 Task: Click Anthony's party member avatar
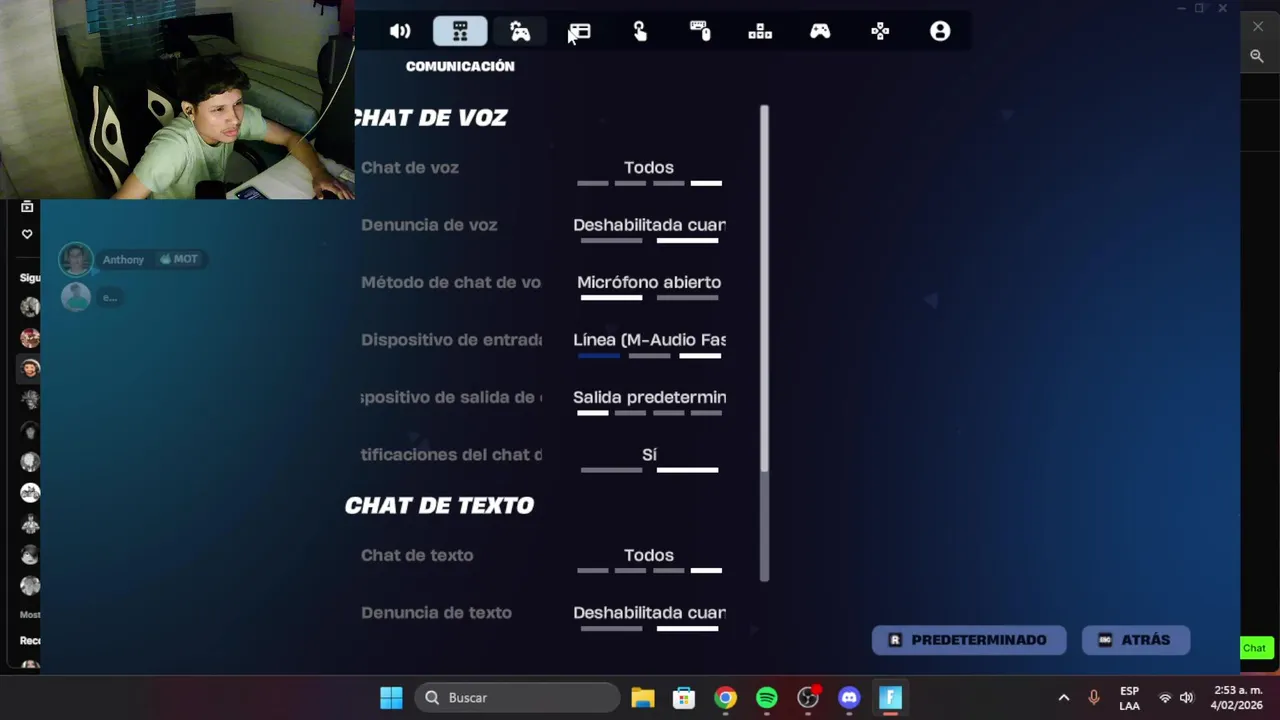(76, 259)
